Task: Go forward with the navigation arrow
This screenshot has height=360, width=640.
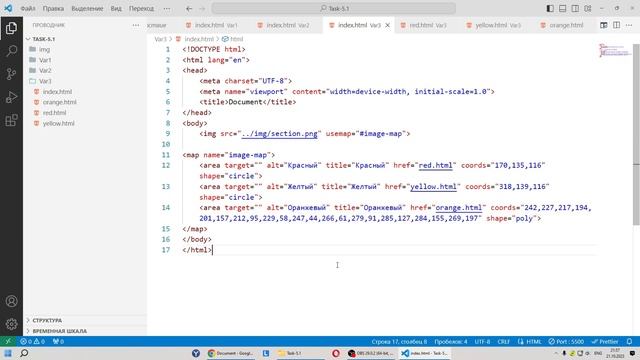Action: [x=202, y=9]
